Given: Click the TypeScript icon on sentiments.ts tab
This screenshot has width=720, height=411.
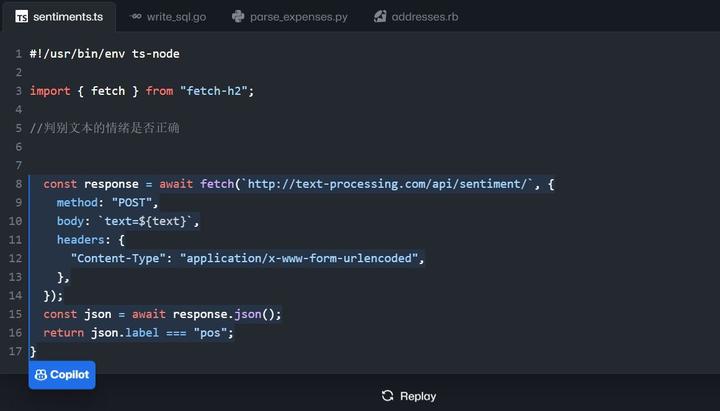Looking at the screenshot, I should pos(21,17).
